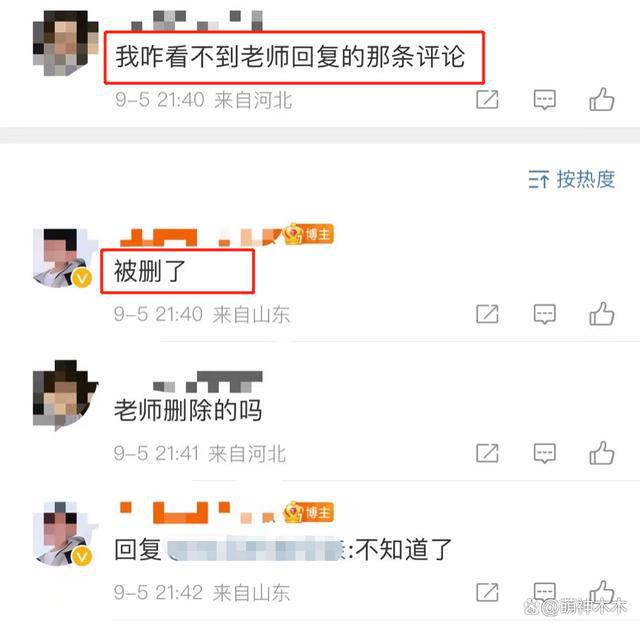Open the reply icon on the 被删了 comment
Screen dimensions: 640x629
pos(544,314)
